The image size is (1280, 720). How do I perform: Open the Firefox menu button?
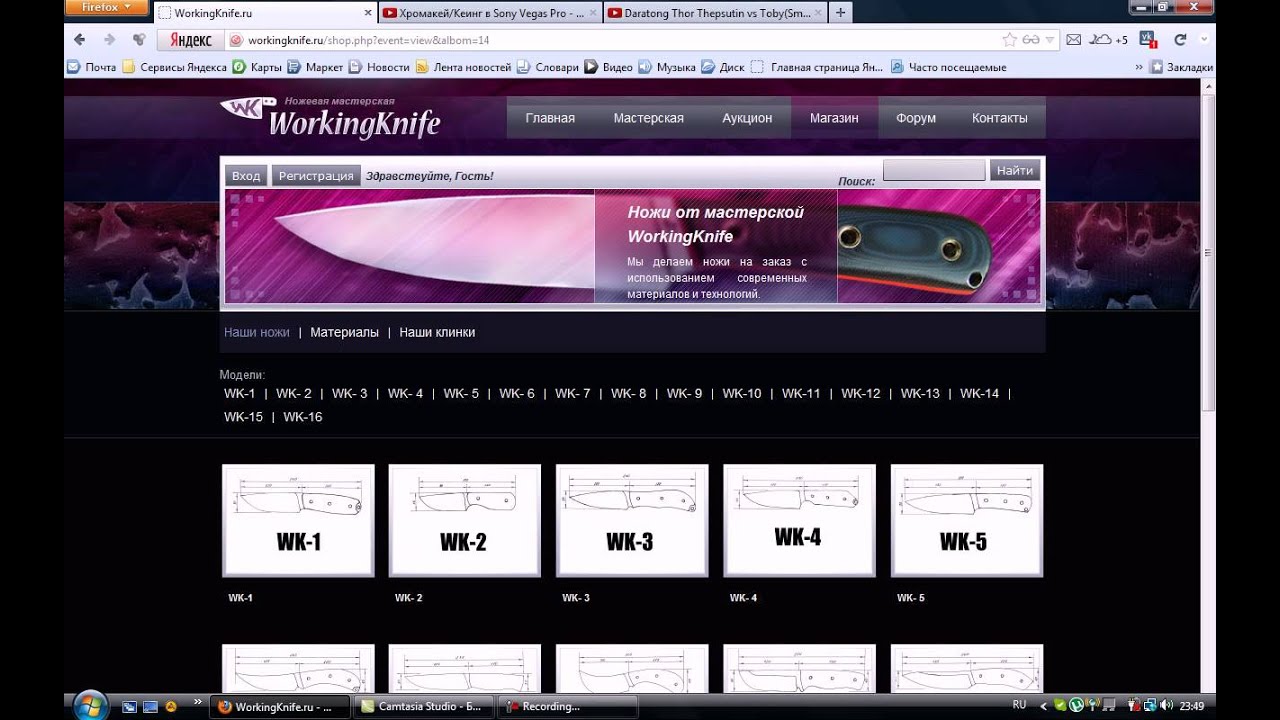[105, 8]
